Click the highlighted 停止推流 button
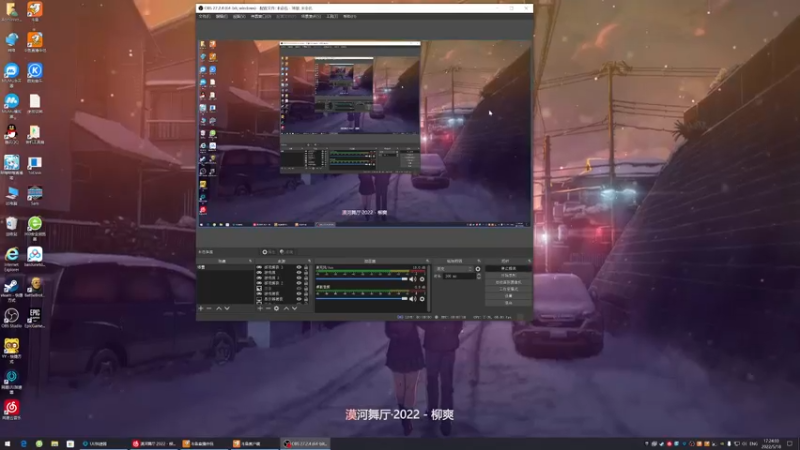The width and height of the screenshot is (800, 450). point(508,268)
